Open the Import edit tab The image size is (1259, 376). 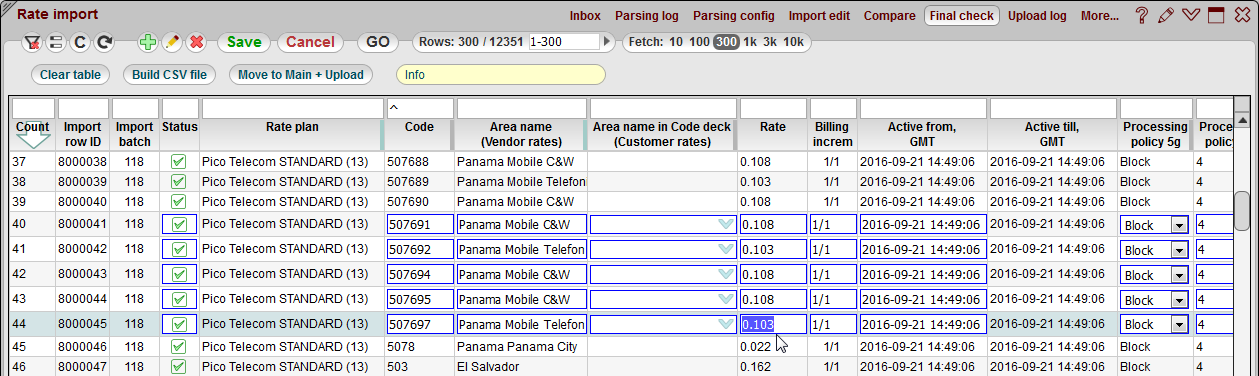(x=819, y=16)
